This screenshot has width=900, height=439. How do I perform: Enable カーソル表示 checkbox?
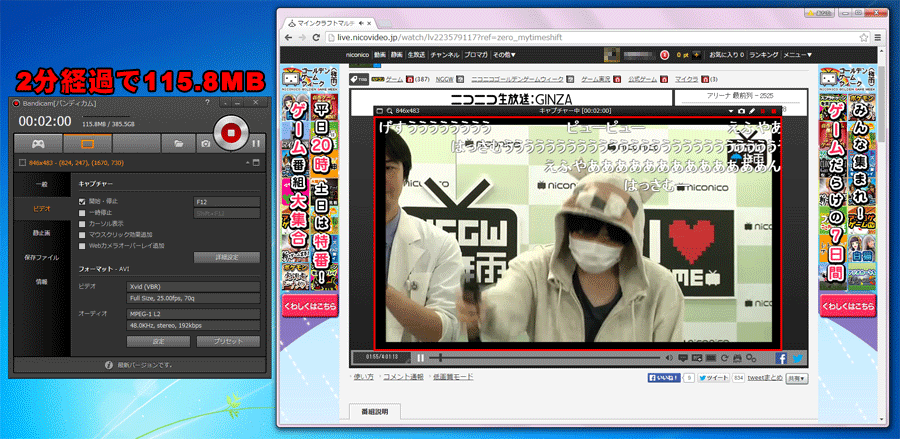click(x=82, y=223)
